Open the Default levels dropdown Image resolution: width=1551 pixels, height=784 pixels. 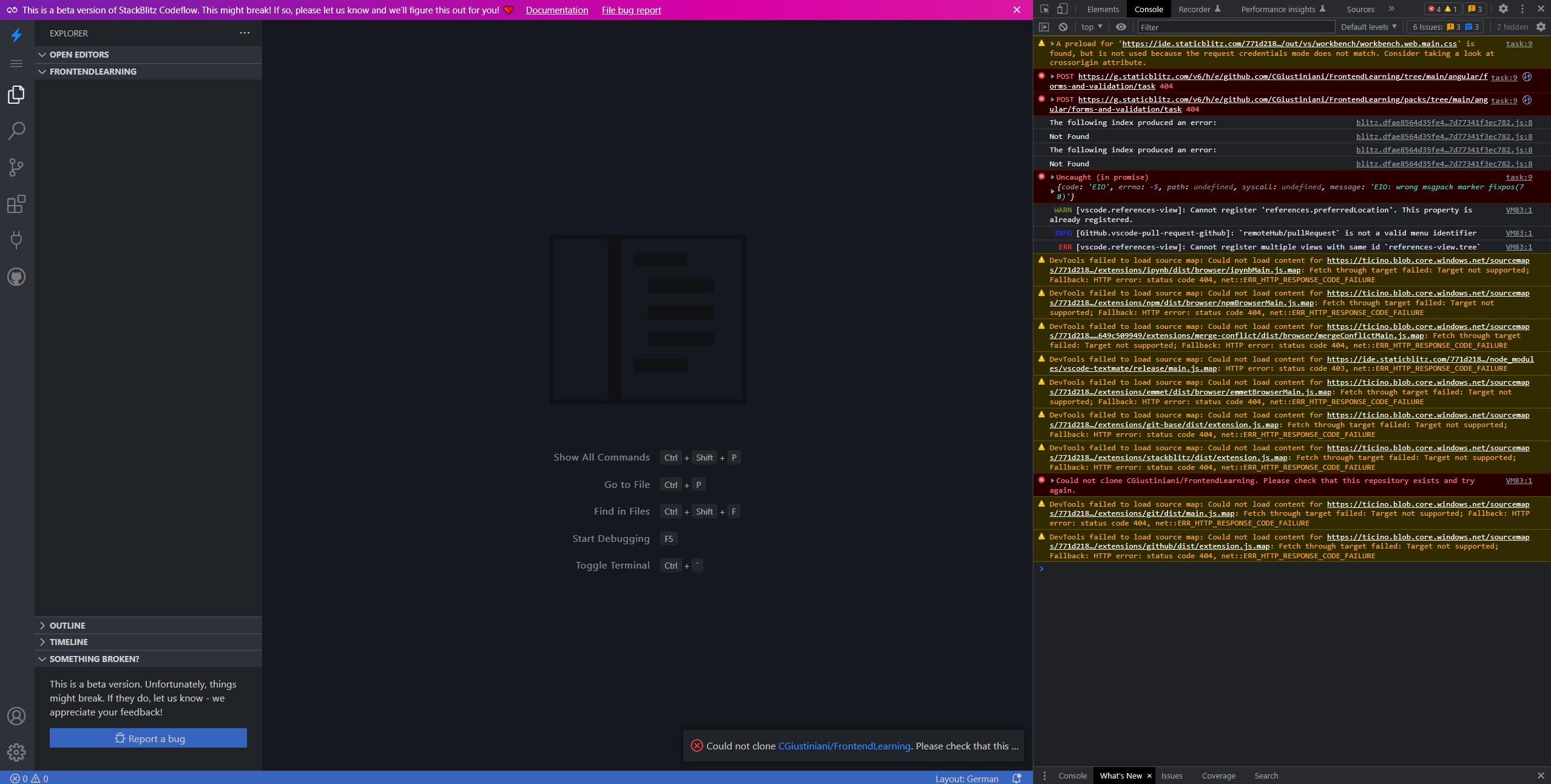pos(1369,27)
